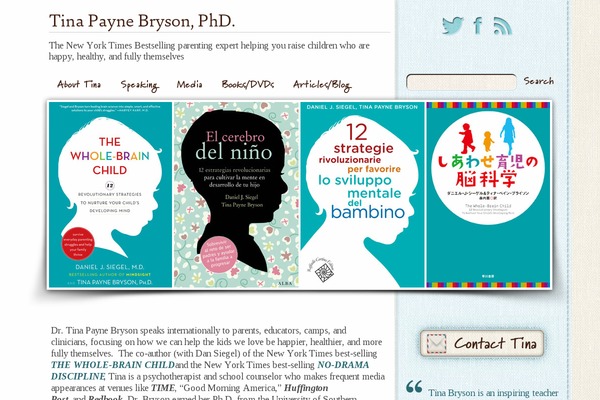Screen dimensions: 600x400
Task: Open the Facebook page icon
Action: point(478,26)
